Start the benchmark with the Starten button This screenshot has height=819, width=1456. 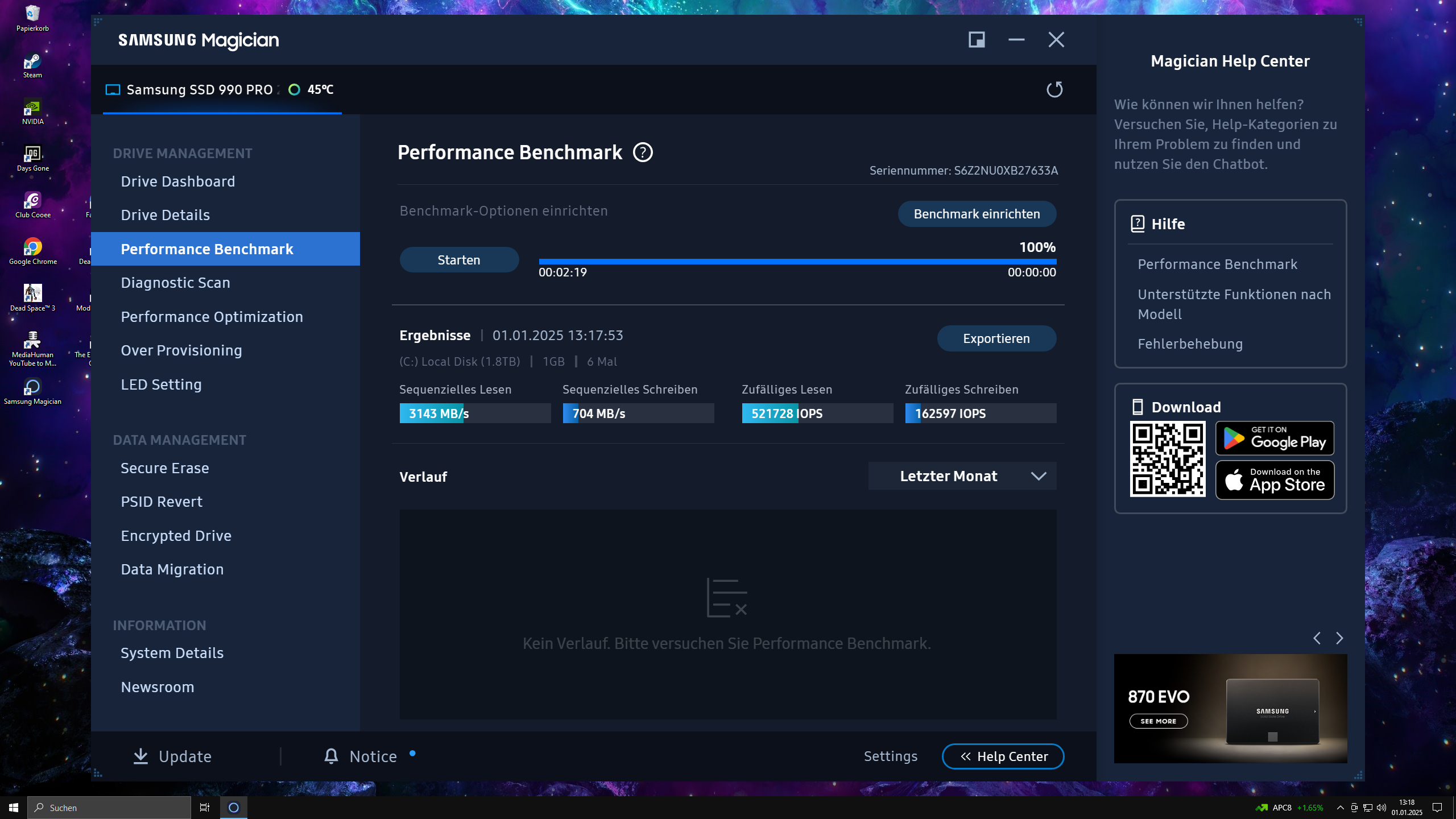click(458, 259)
